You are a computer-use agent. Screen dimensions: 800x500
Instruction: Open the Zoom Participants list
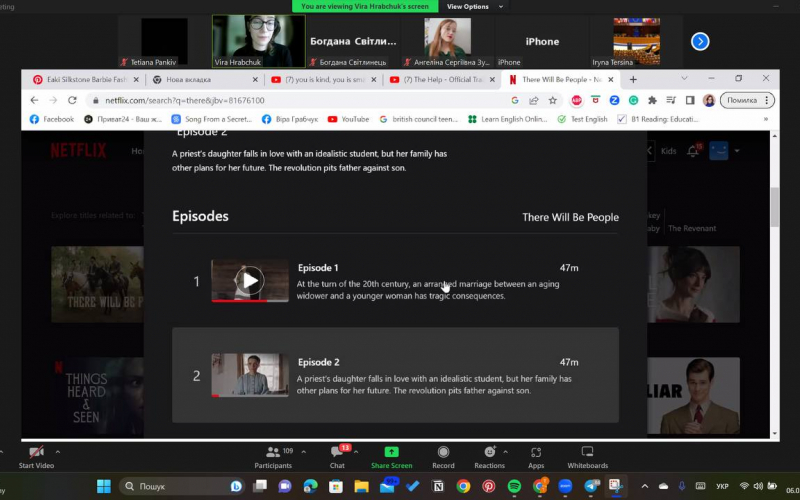click(x=273, y=457)
